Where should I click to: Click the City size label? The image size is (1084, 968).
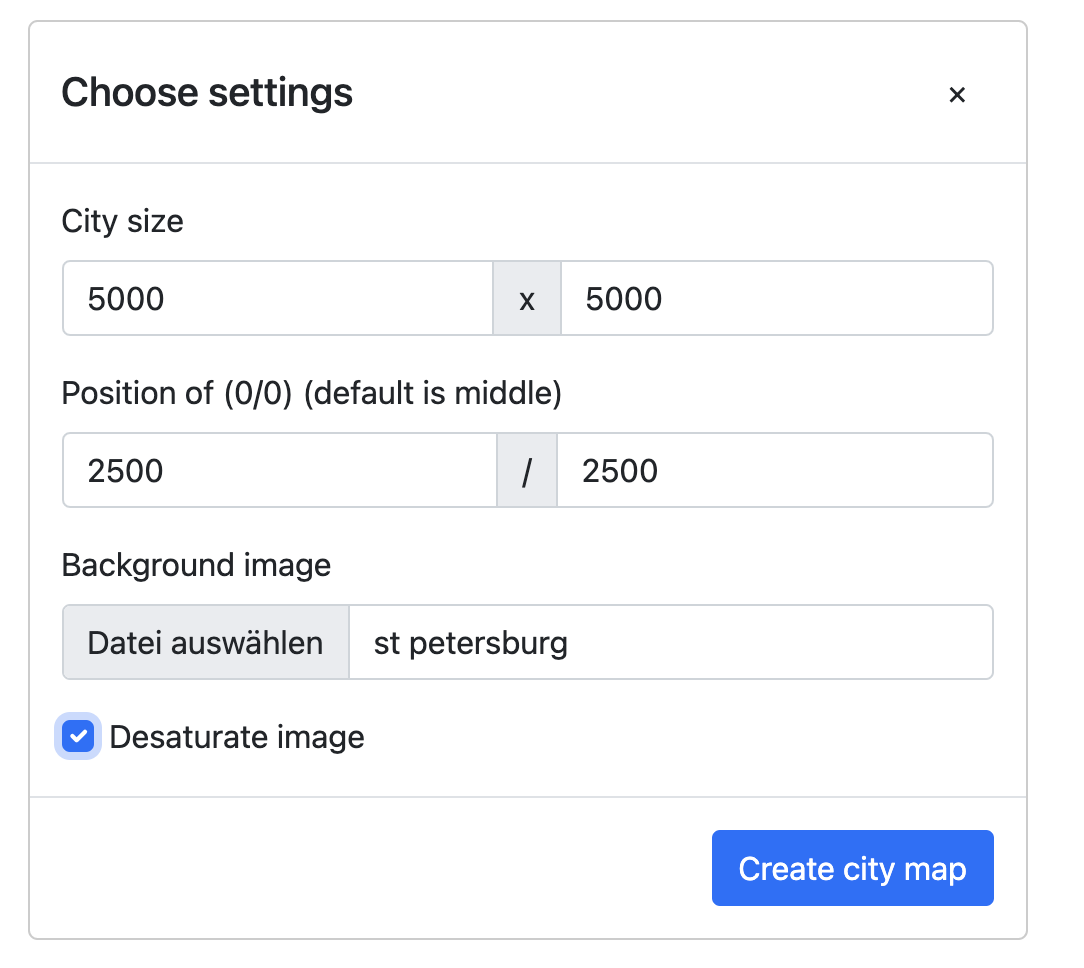(123, 221)
